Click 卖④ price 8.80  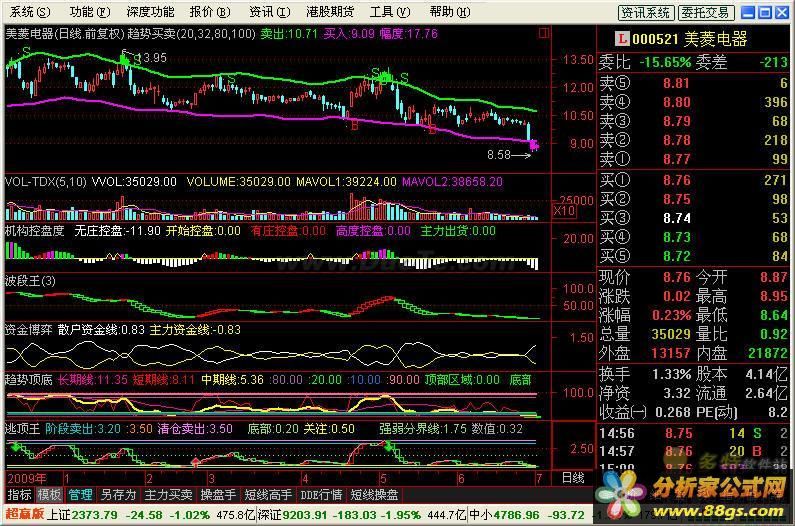tap(677, 102)
